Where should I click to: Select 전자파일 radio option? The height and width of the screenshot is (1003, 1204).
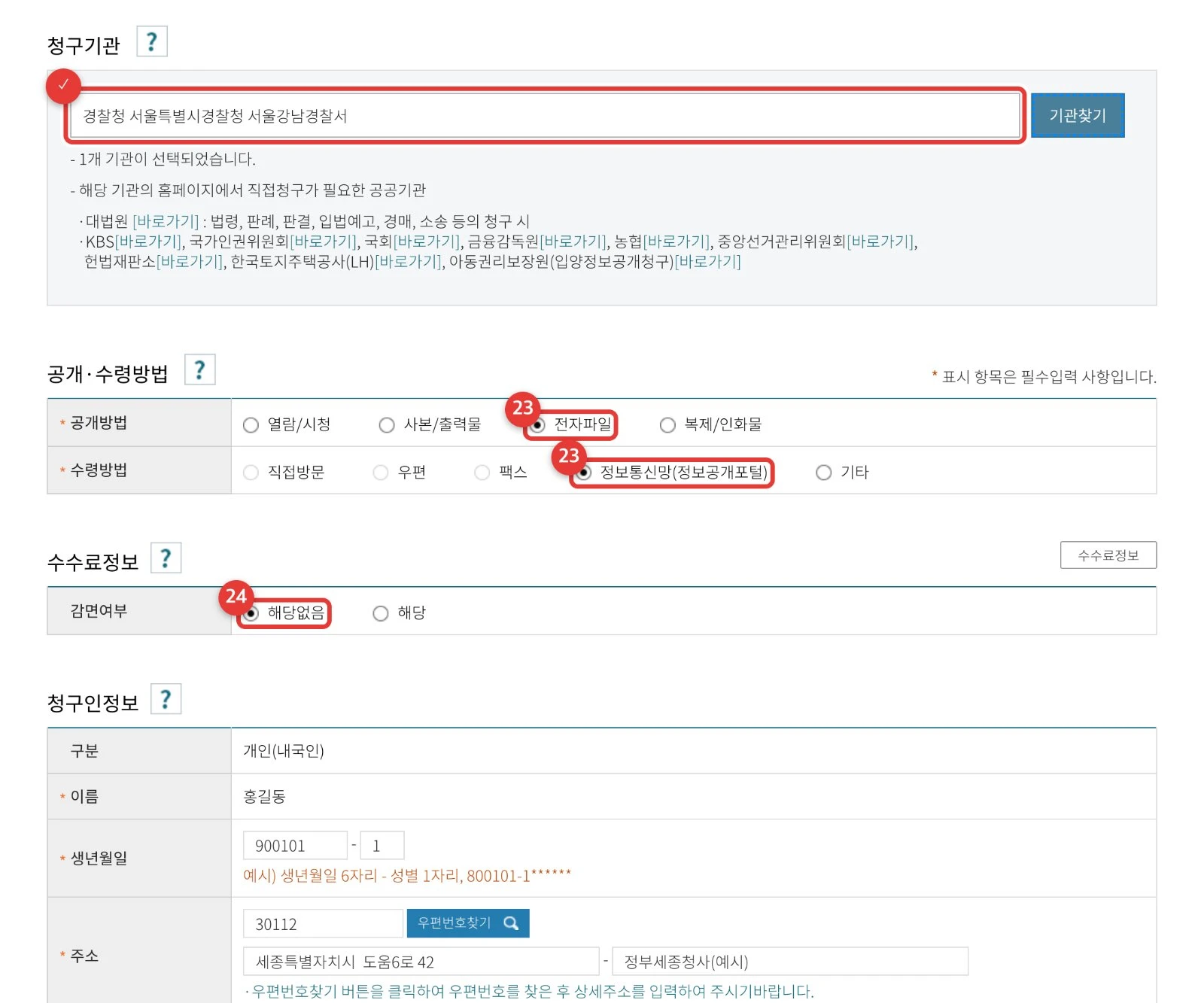tap(537, 425)
